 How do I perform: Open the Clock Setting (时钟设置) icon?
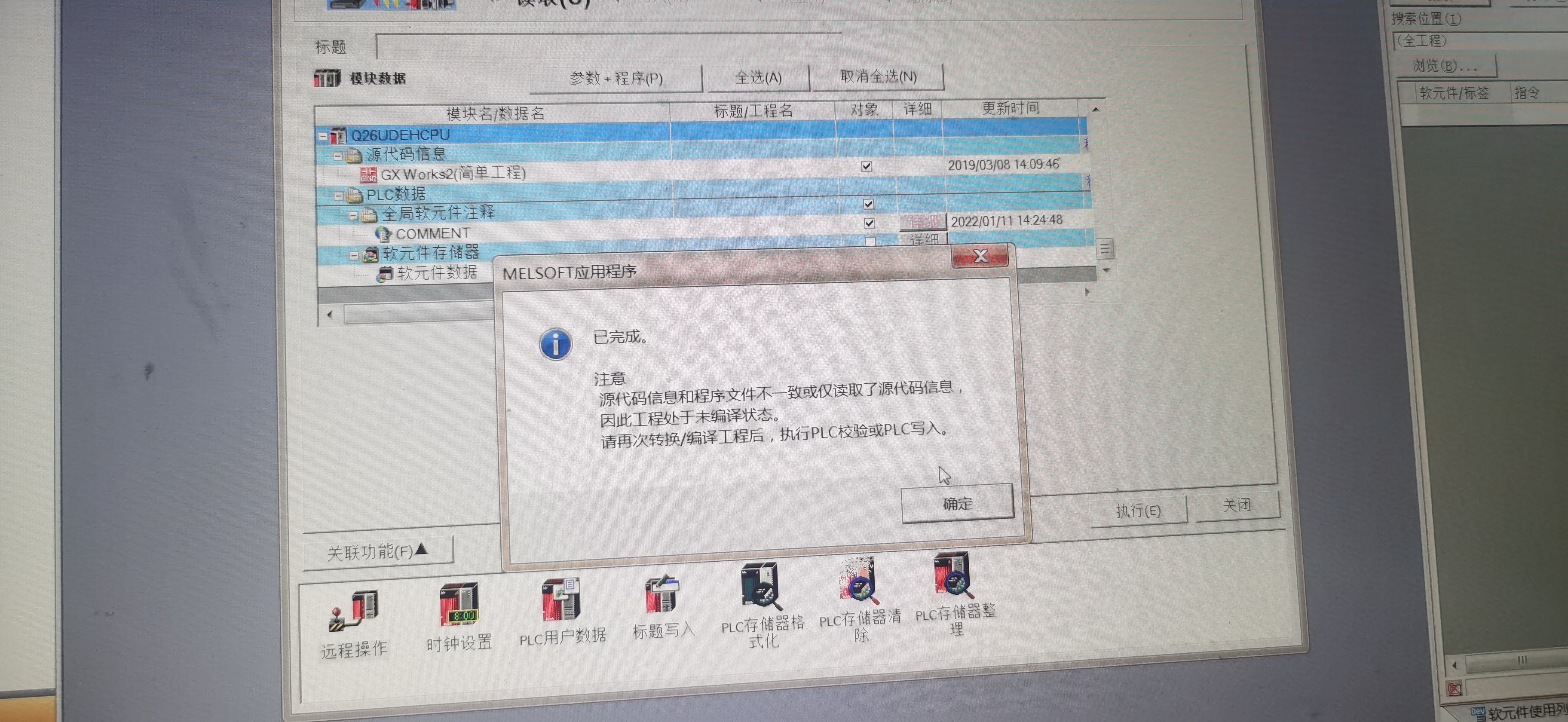(x=458, y=606)
